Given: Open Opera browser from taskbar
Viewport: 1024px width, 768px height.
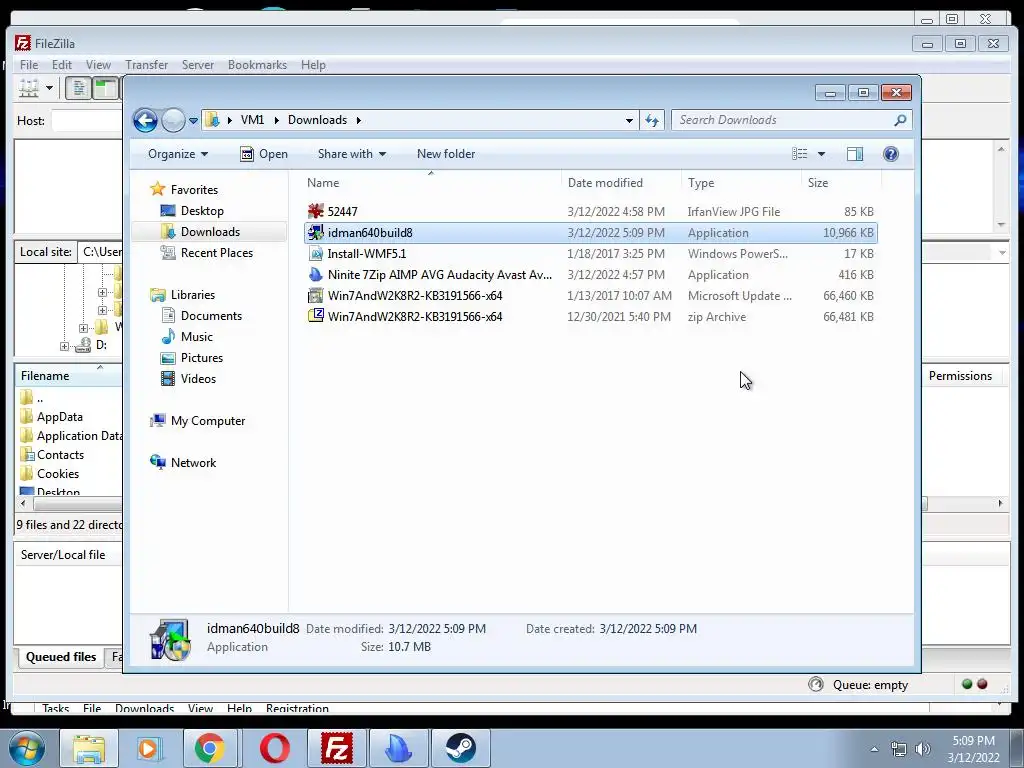Looking at the screenshot, I should click(x=275, y=748).
